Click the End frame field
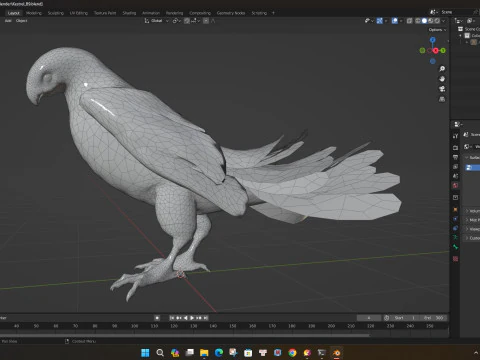This screenshot has height=360, width=480. pos(433,318)
